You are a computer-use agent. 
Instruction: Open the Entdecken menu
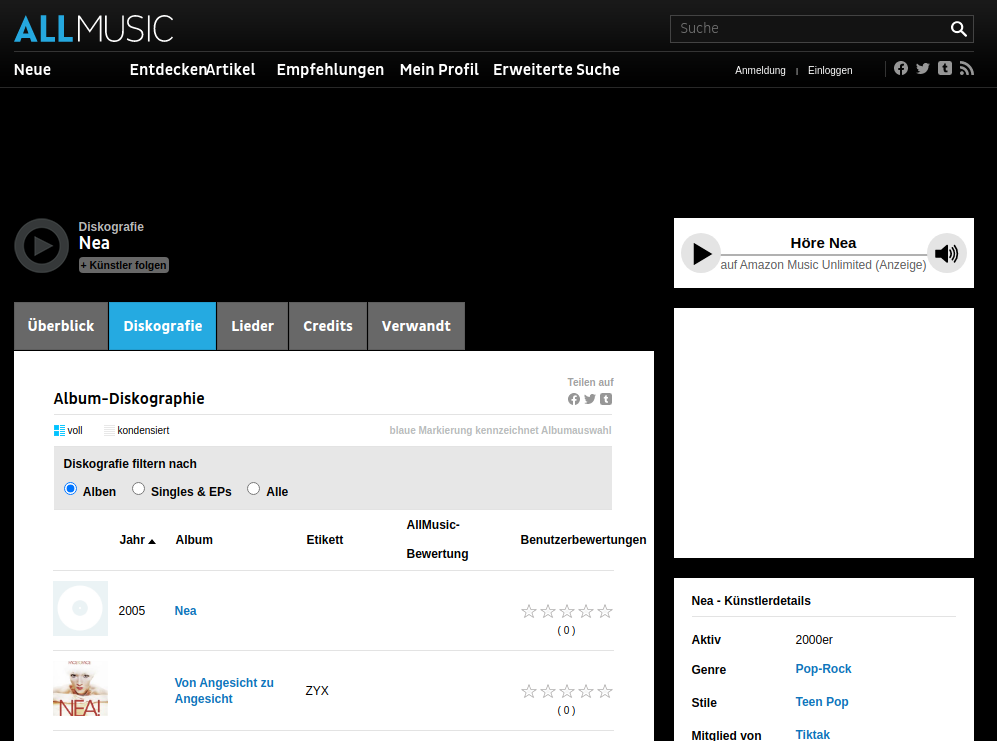(x=167, y=70)
